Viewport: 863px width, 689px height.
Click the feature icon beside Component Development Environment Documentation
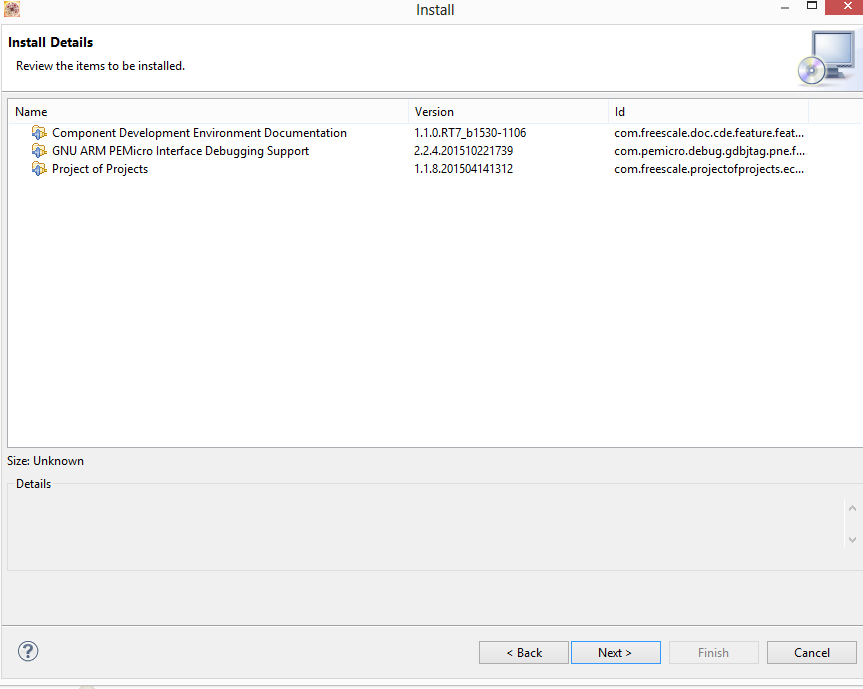[x=39, y=133]
